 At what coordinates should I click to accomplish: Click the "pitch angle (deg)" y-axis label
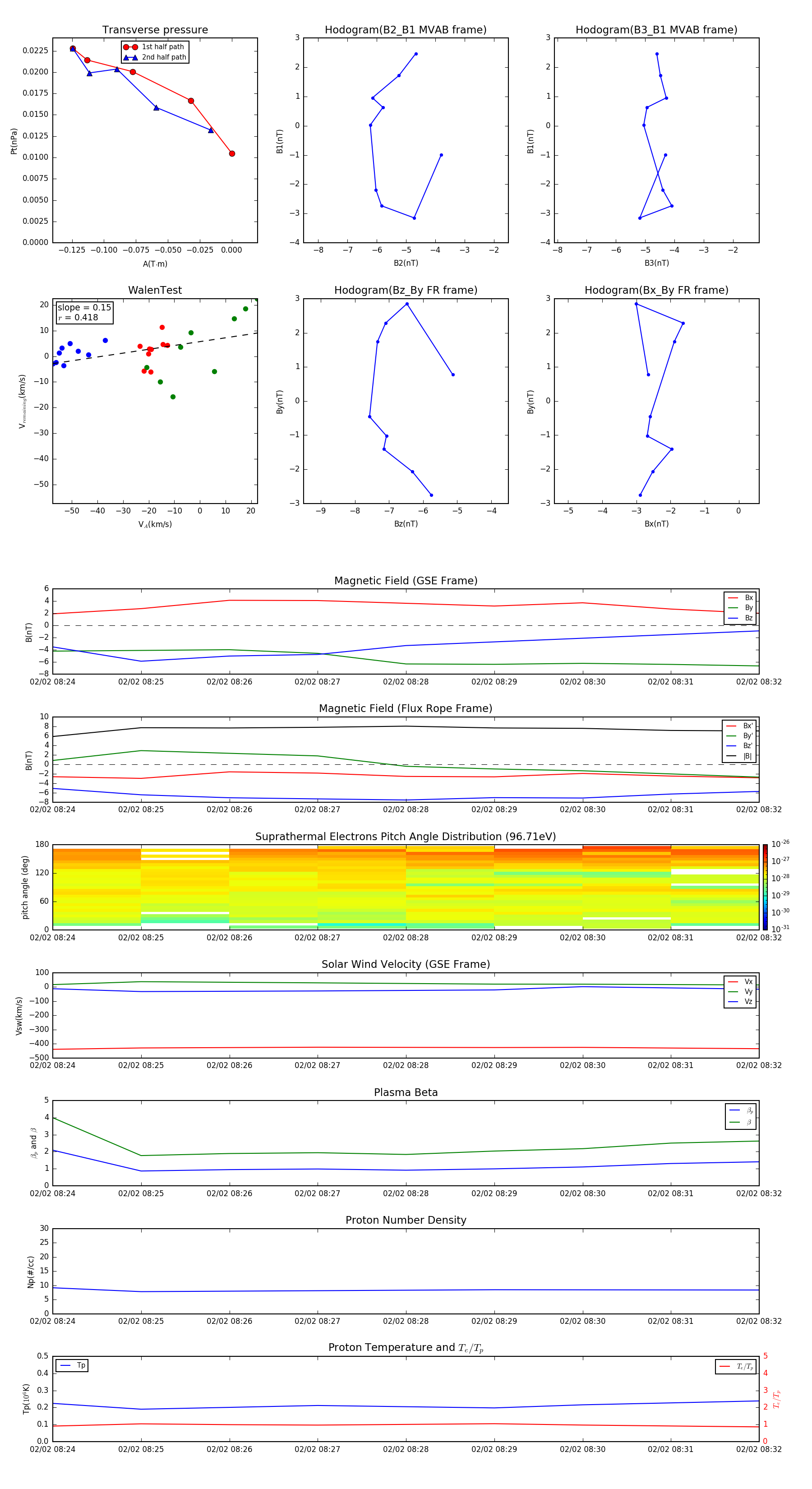(x=25, y=887)
